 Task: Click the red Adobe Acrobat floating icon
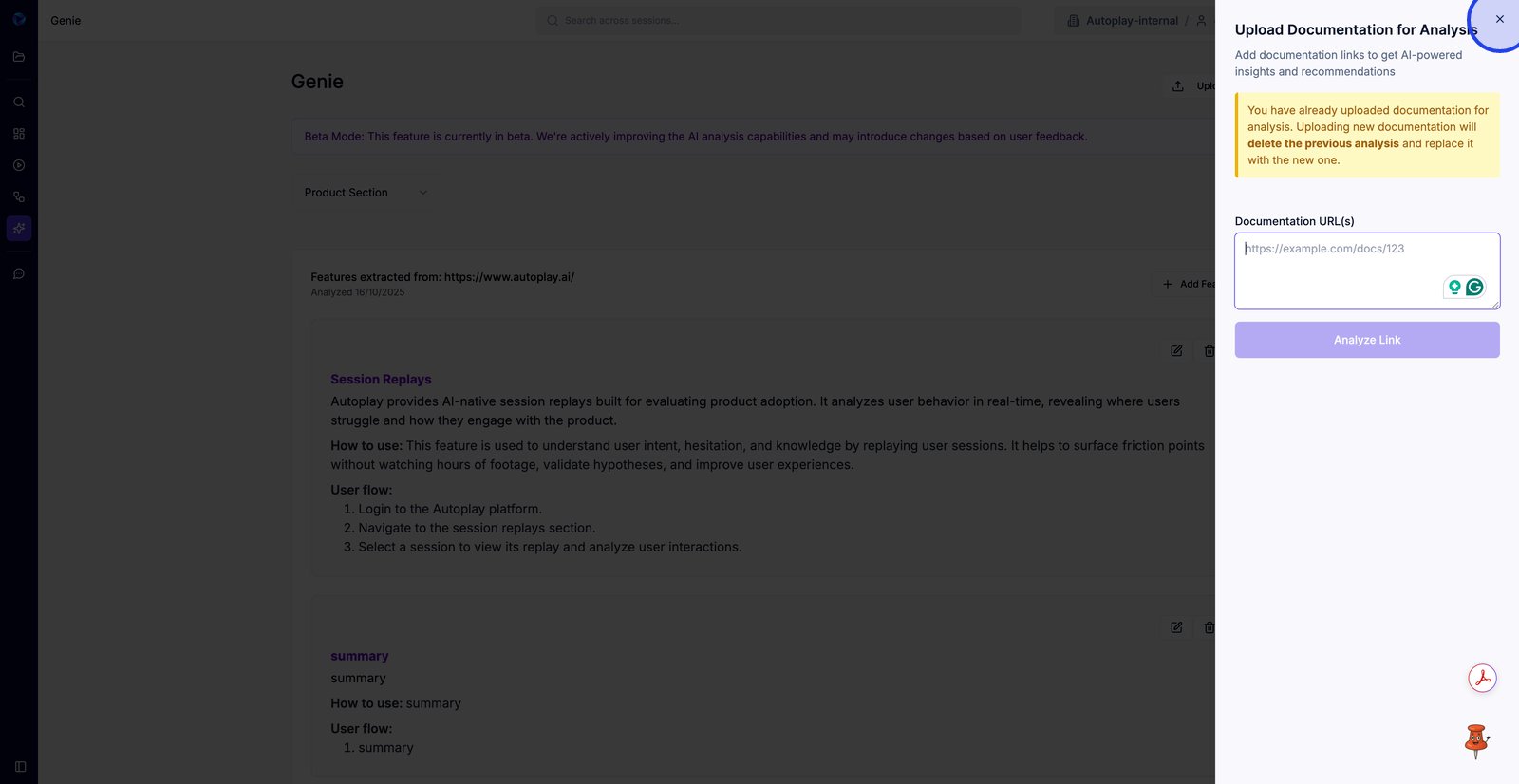pyautogui.click(x=1482, y=678)
